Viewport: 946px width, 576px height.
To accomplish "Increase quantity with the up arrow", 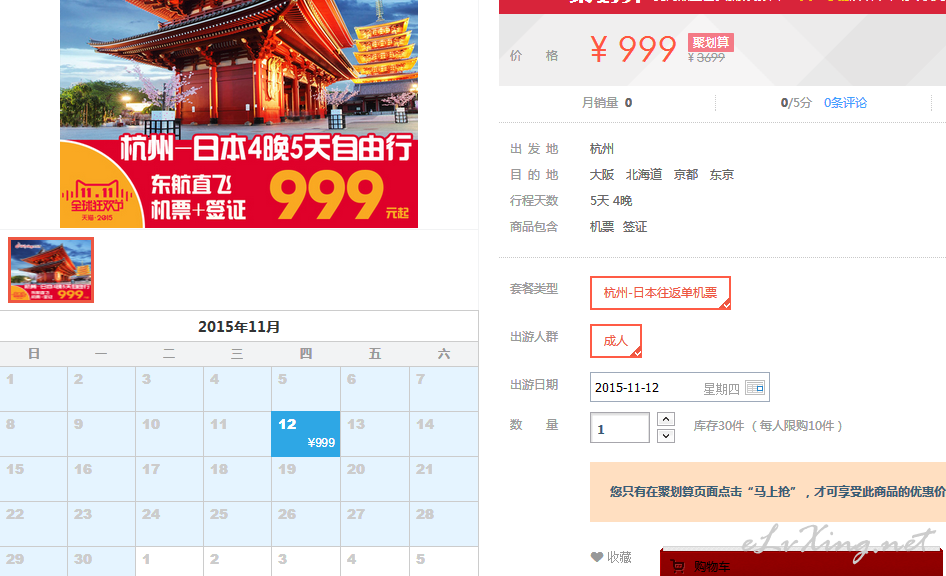I will 665,419.
